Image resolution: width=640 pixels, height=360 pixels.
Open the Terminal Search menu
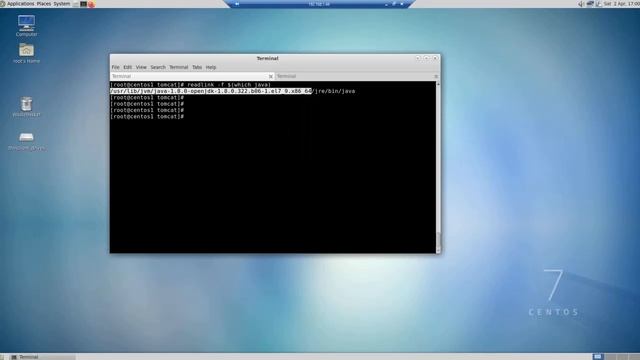158,67
